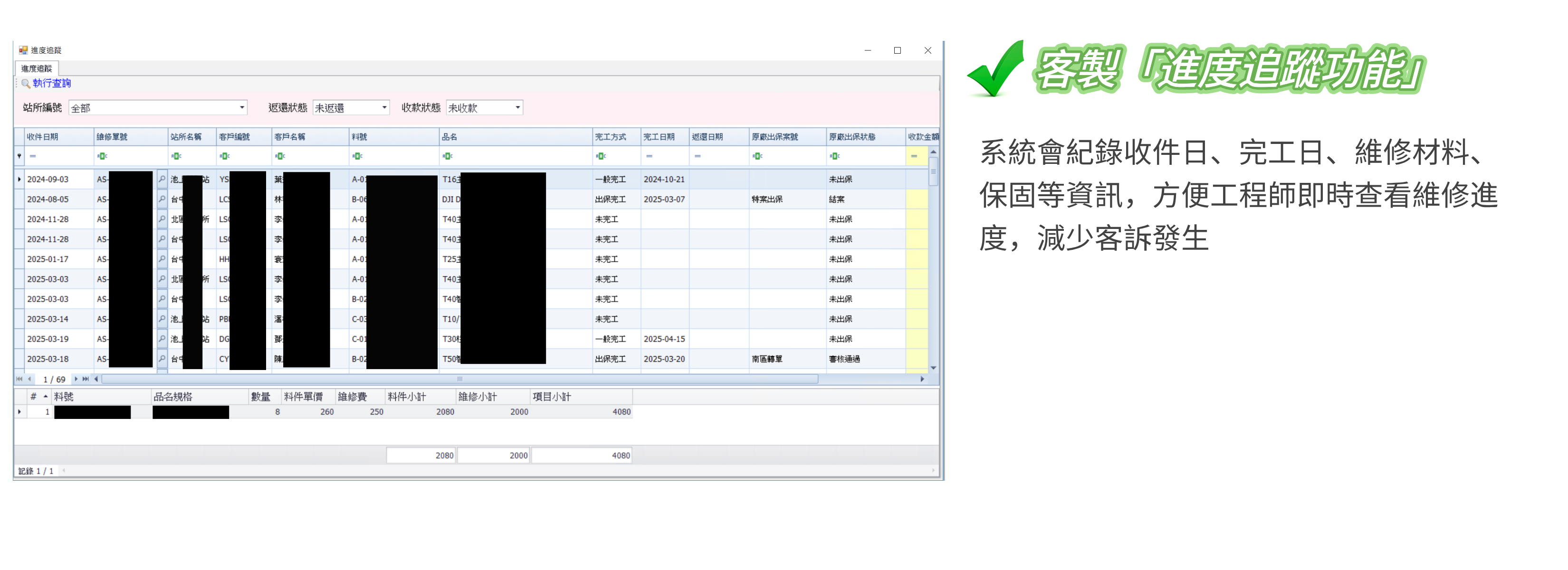Click filter operator icon under 品名 column
1568x570 pixels.
448,156
